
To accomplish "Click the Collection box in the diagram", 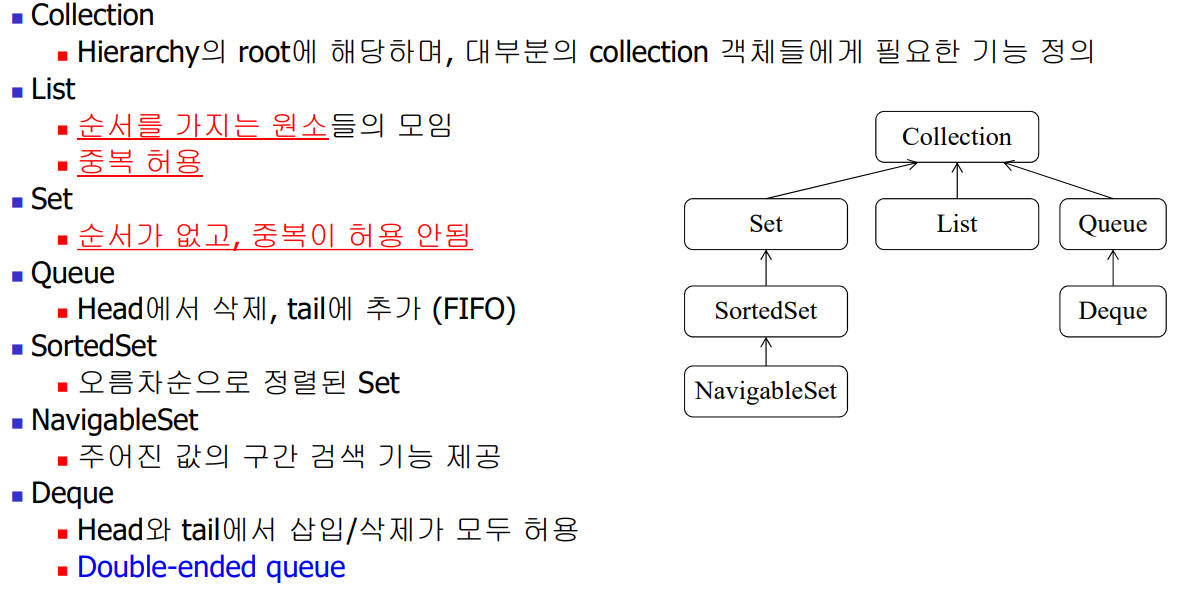I will (957, 137).
